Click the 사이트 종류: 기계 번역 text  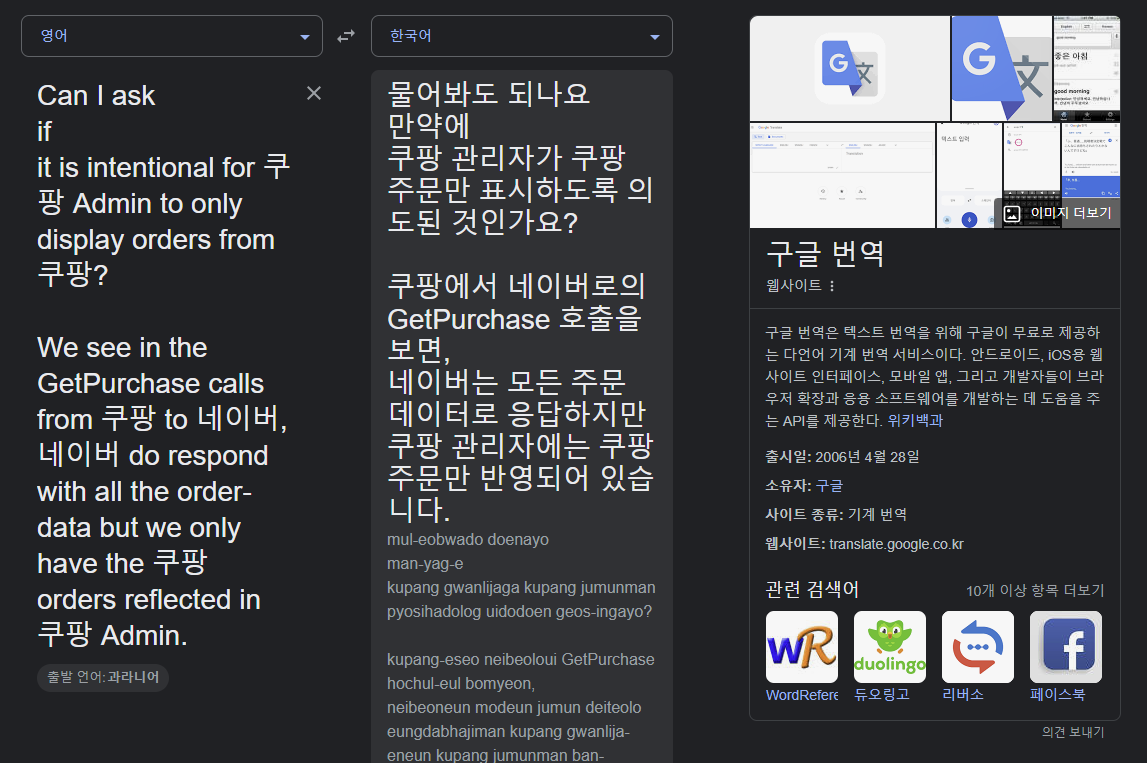836,515
